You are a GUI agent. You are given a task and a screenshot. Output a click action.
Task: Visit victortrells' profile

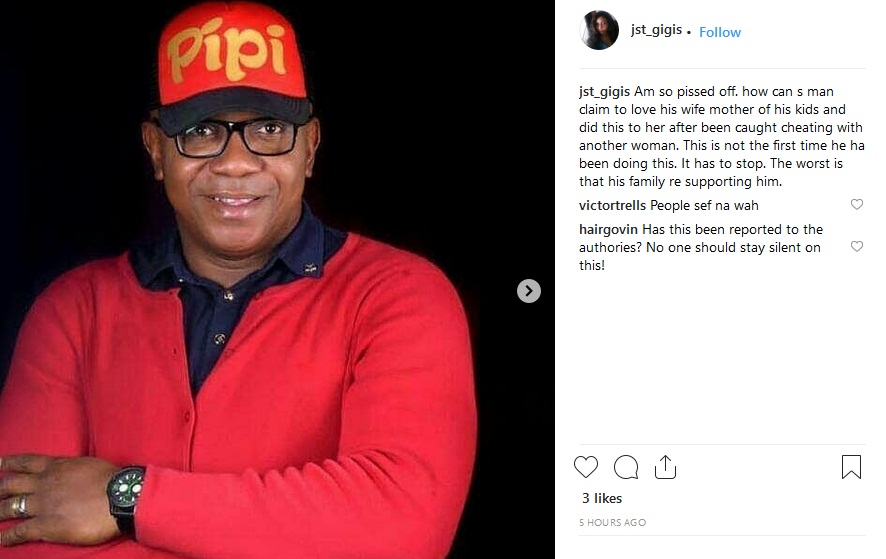(x=612, y=205)
